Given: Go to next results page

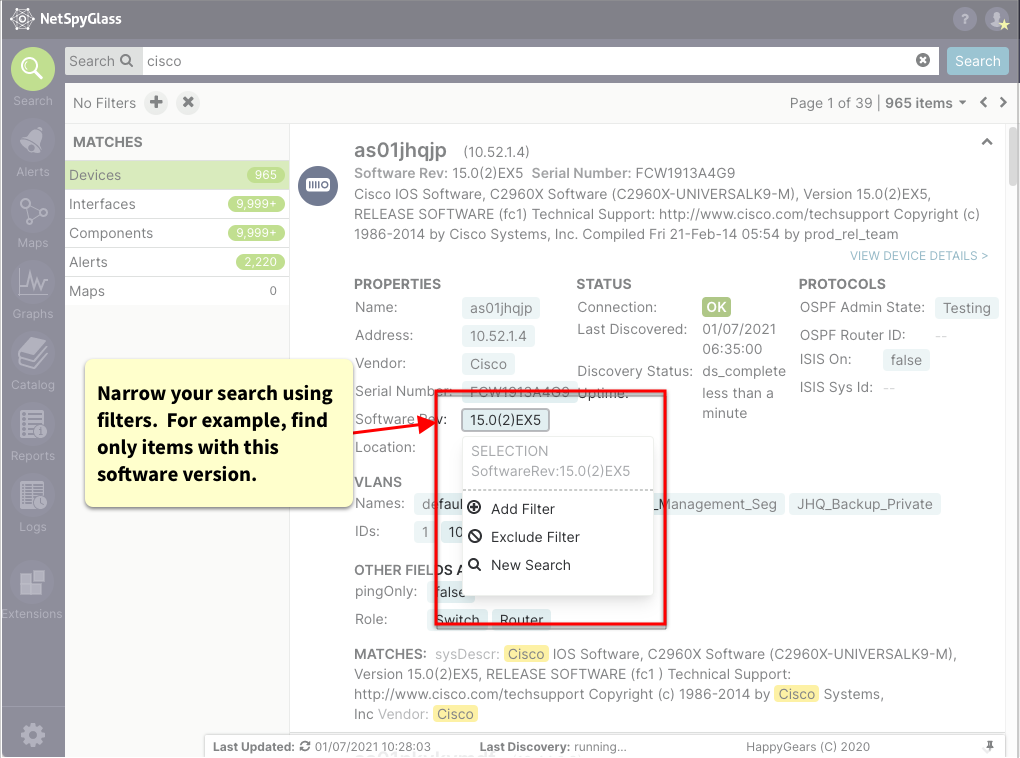Looking at the screenshot, I should coord(1003,102).
